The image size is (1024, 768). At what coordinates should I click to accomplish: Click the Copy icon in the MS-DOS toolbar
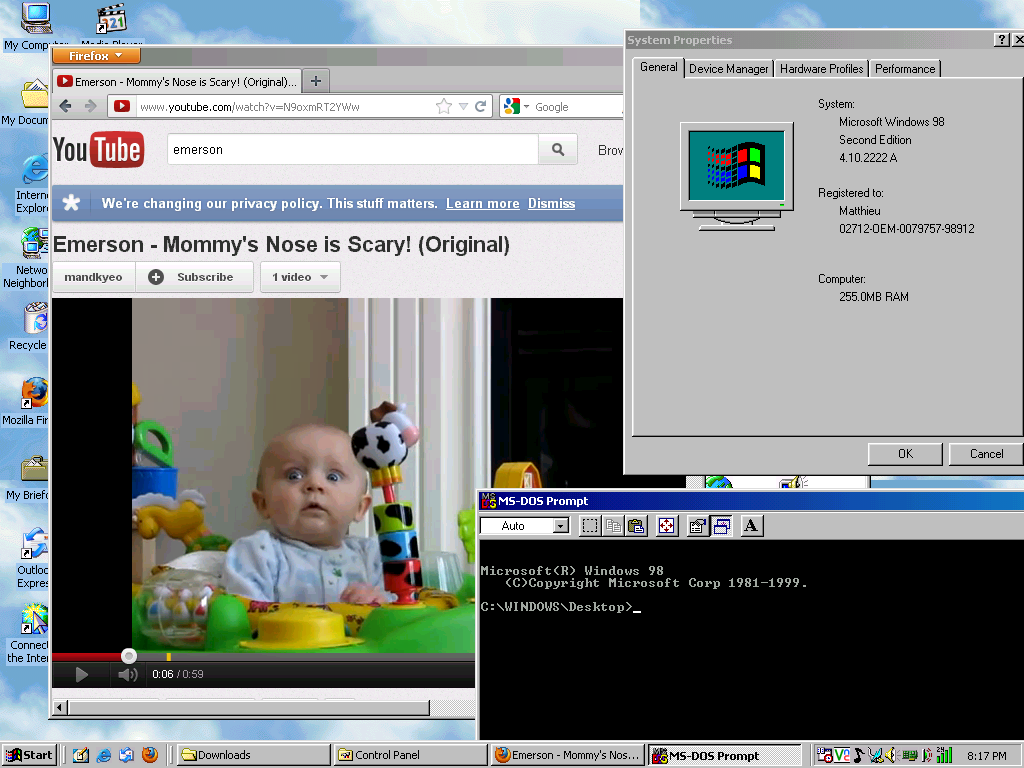[x=613, y=525]
